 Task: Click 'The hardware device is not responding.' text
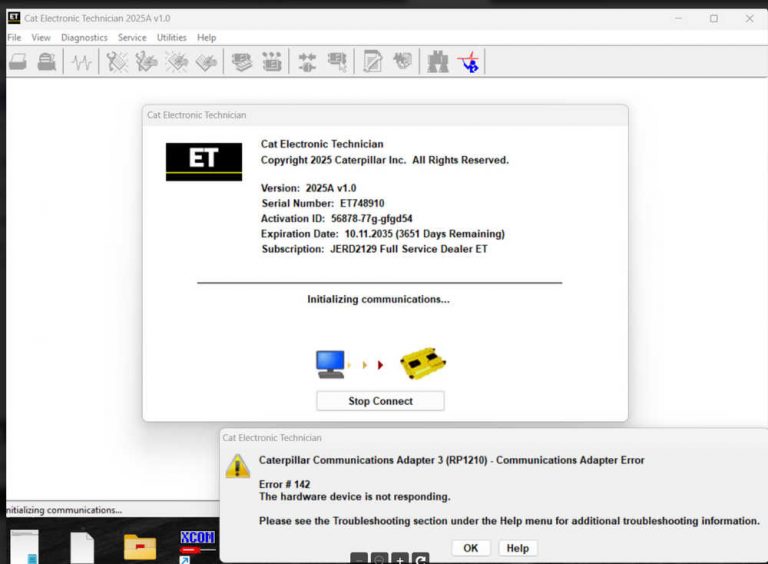click(x=355, y=496)
